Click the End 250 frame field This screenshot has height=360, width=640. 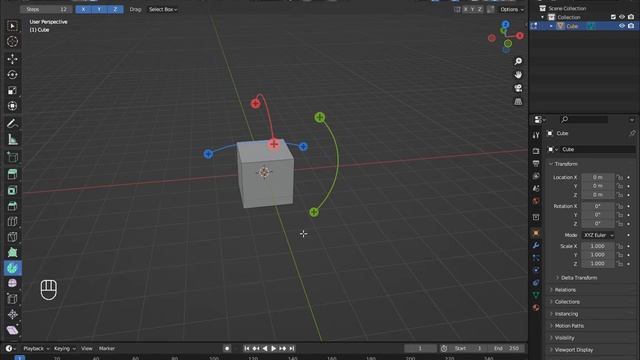pos(506,349)
